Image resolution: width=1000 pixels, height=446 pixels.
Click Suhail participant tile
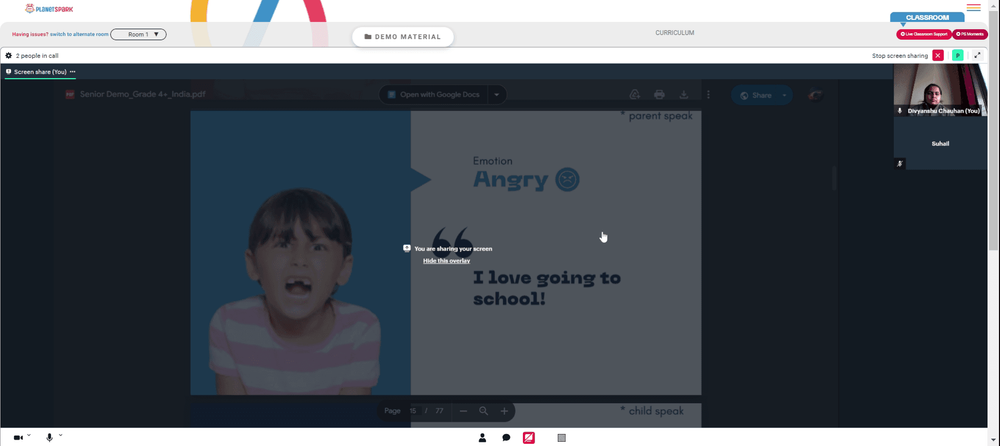click(x=940, y=144)
